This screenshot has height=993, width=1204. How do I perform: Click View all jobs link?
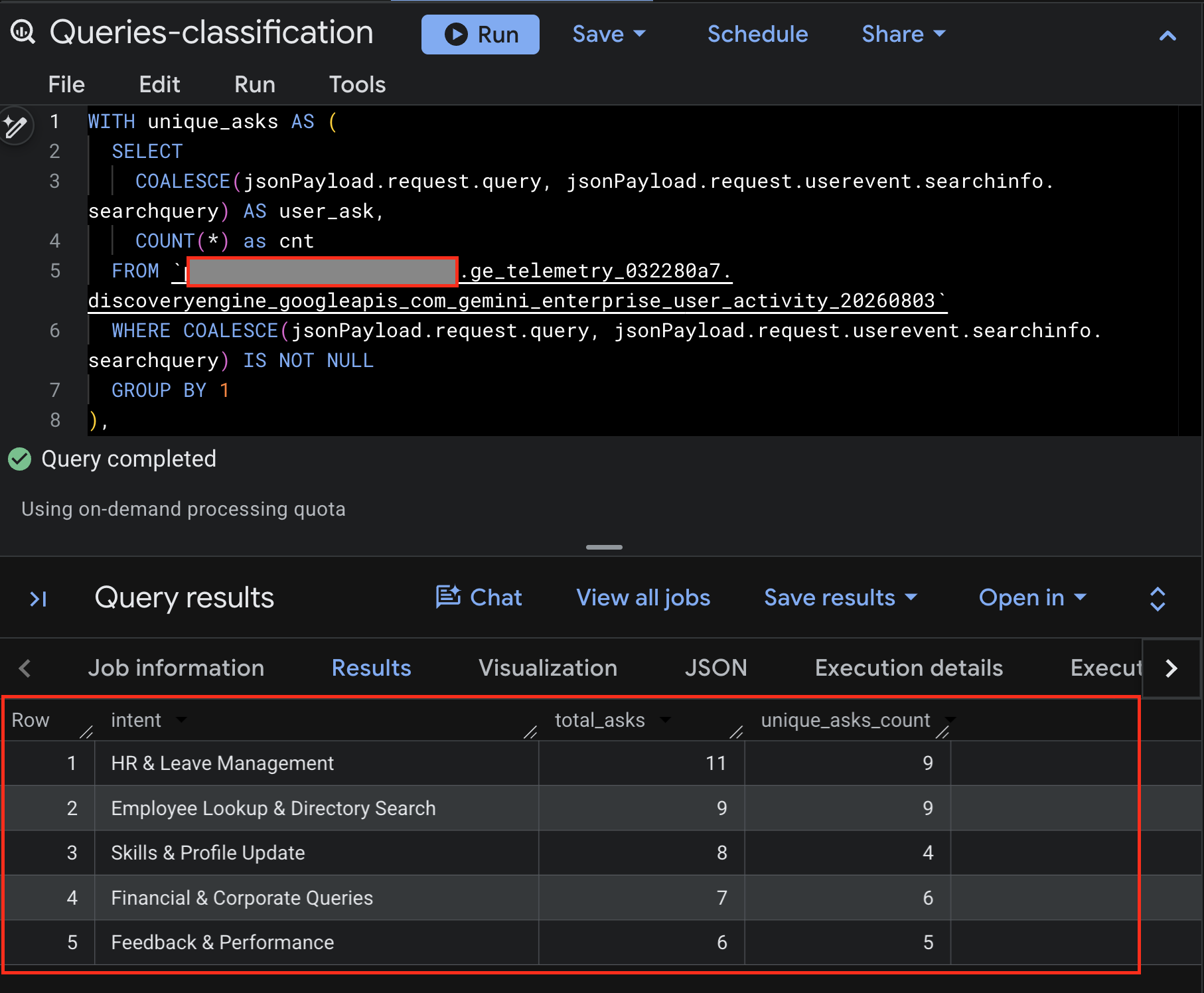[643, 597]
